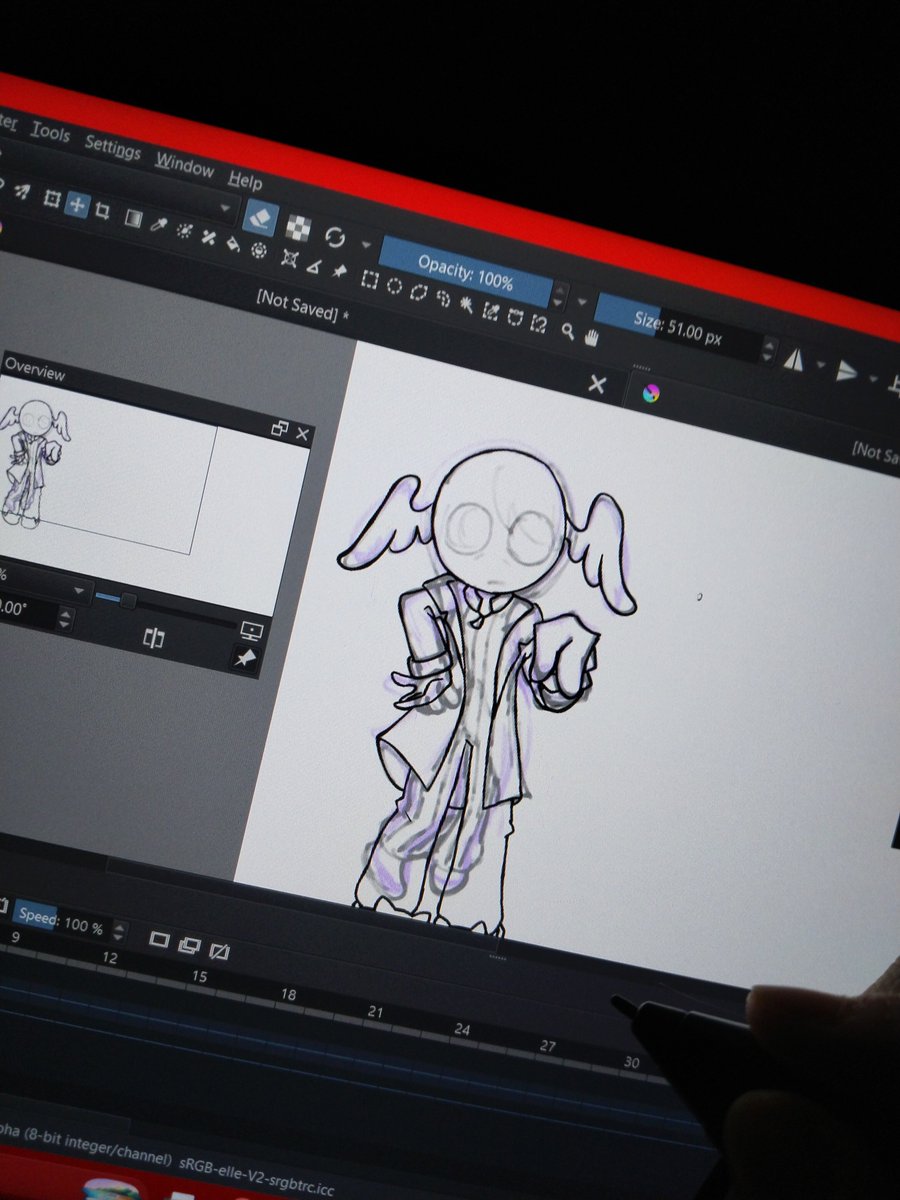Open the dropdown arrow after Opacity slider

[x=582, y=301]
